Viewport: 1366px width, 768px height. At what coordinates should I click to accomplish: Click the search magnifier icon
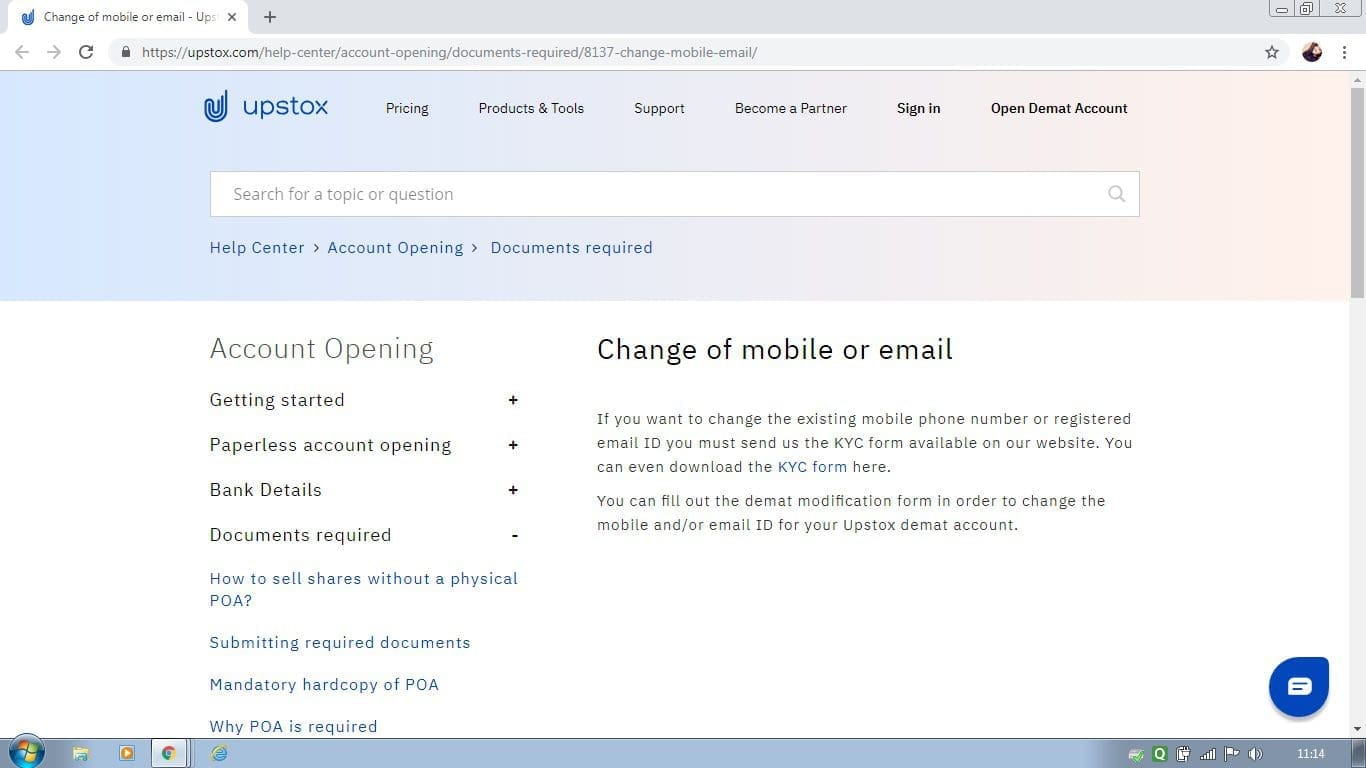click(x=1117, y=194)
